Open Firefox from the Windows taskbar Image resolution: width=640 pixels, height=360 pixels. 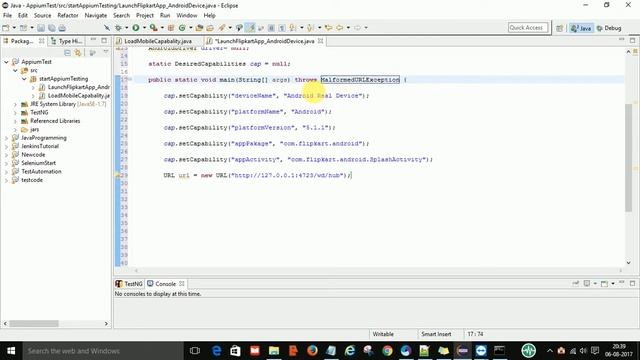click(312, 351)
